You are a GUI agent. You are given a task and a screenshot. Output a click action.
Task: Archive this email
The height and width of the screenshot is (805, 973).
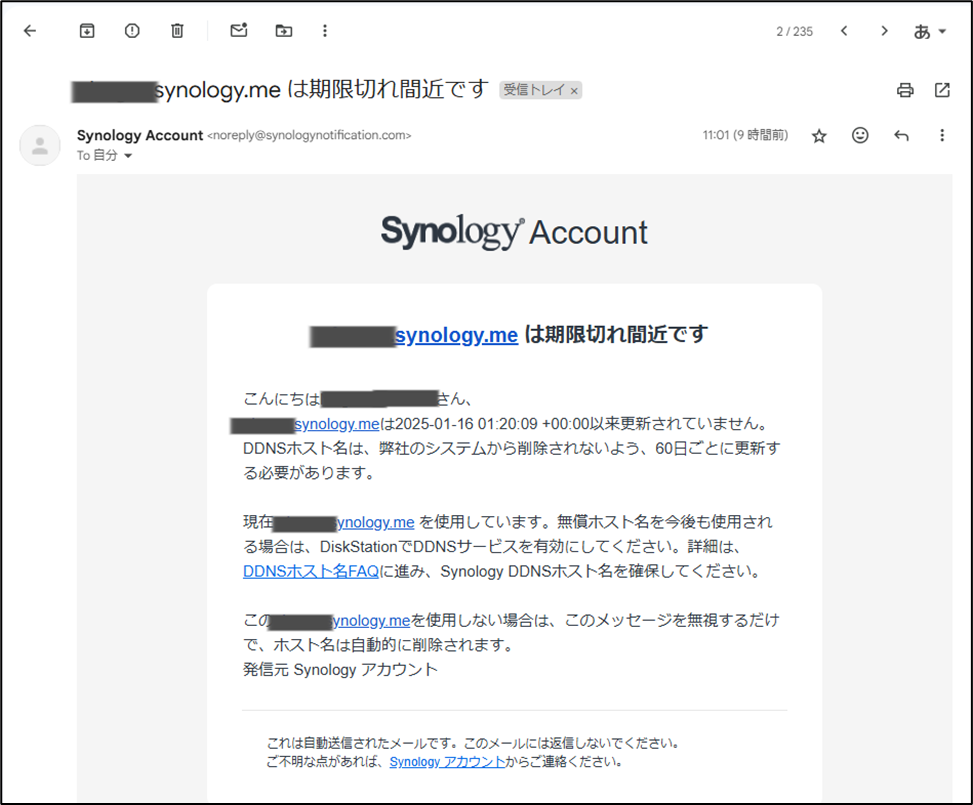click(87, 30)
